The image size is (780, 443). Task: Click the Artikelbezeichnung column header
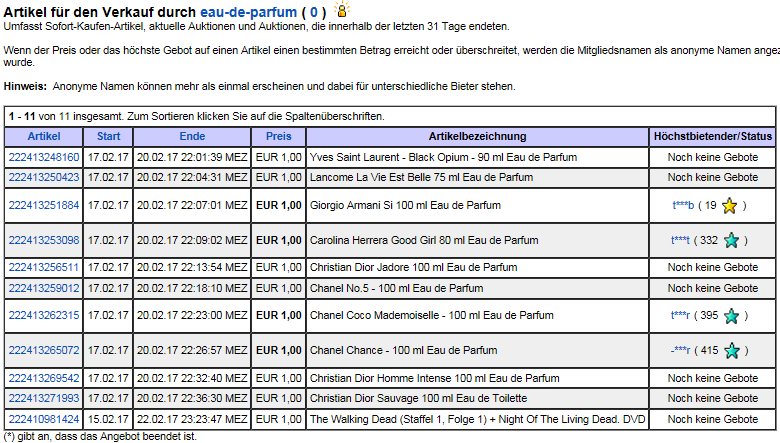coord(478,136)
